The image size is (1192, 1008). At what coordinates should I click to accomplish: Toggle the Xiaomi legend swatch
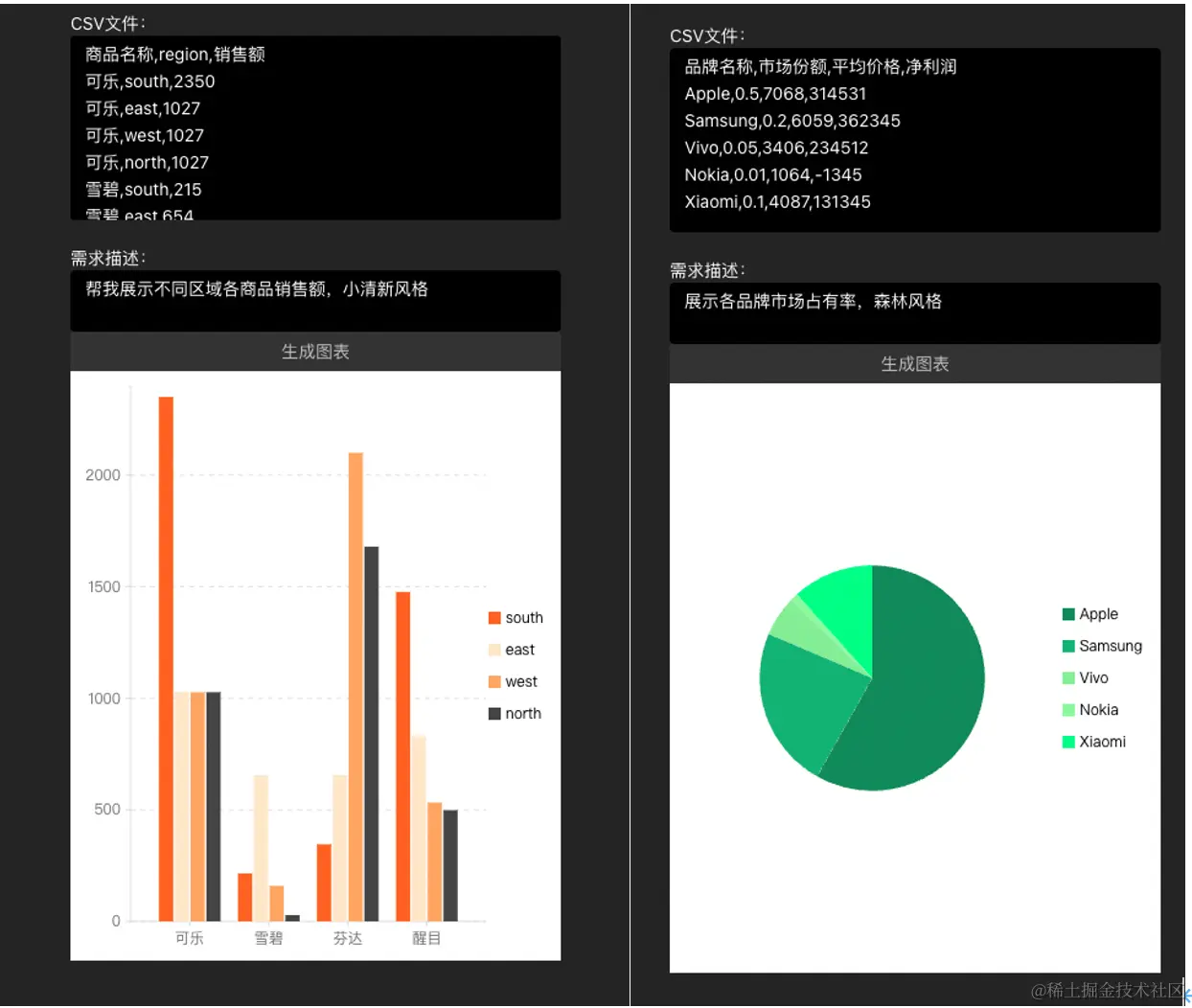pos(1068,742)
